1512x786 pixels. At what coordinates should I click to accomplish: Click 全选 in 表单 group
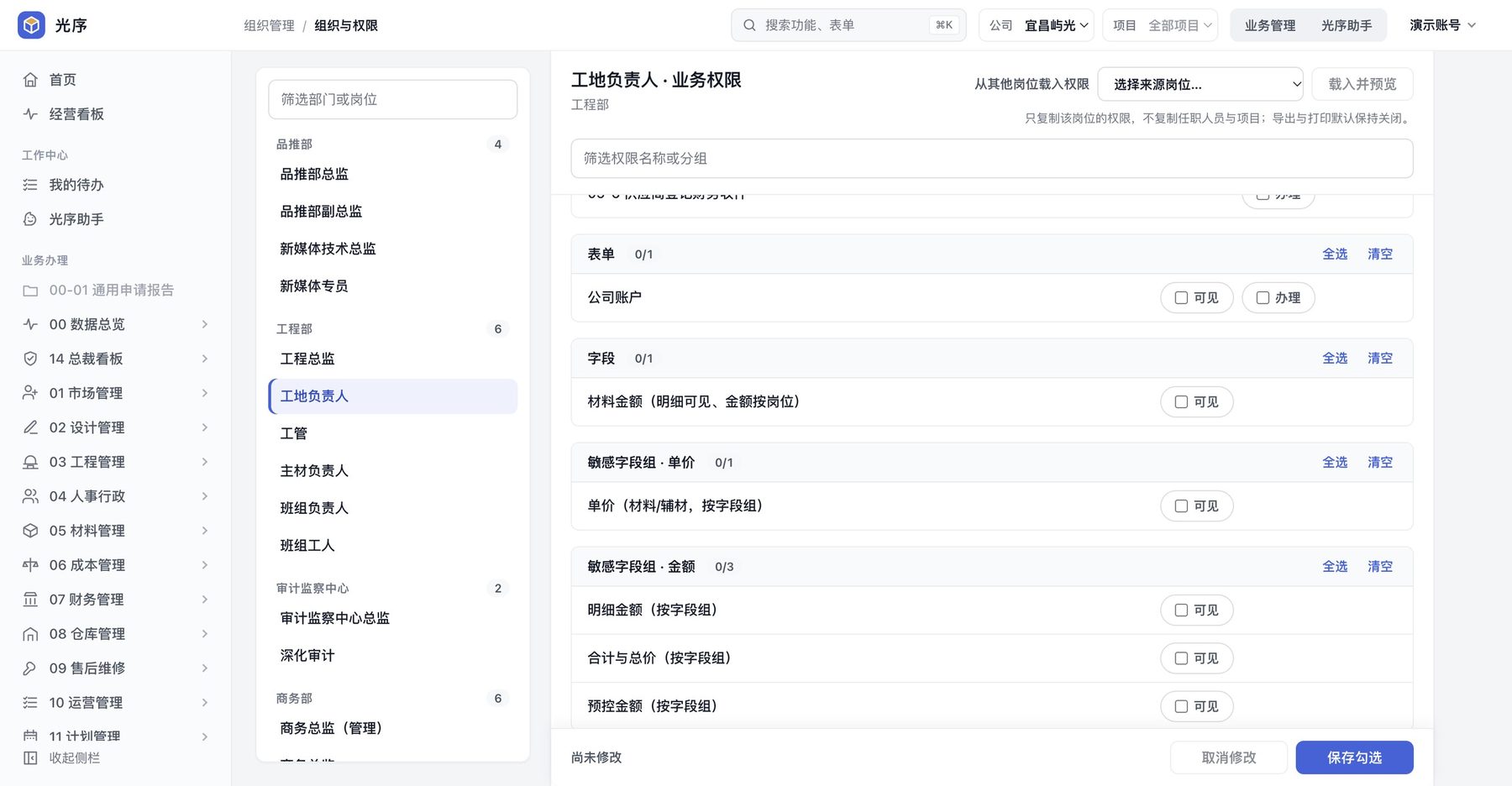(x=1335, y=254)
